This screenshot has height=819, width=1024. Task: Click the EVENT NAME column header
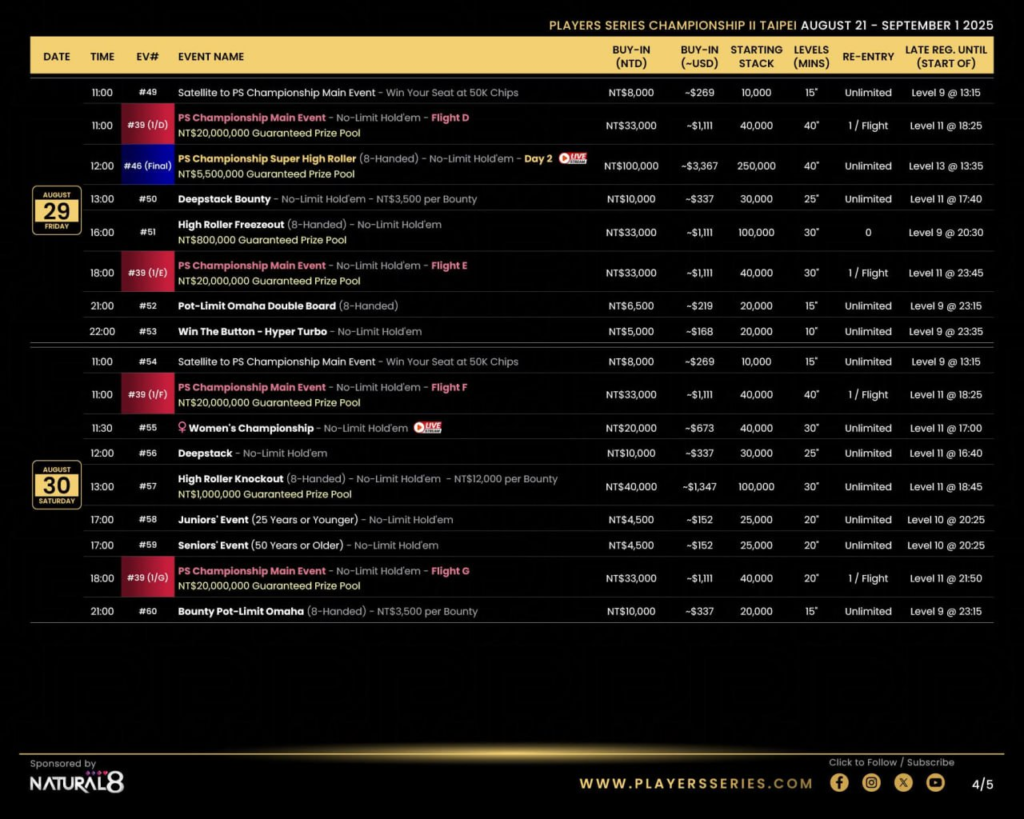213,57
